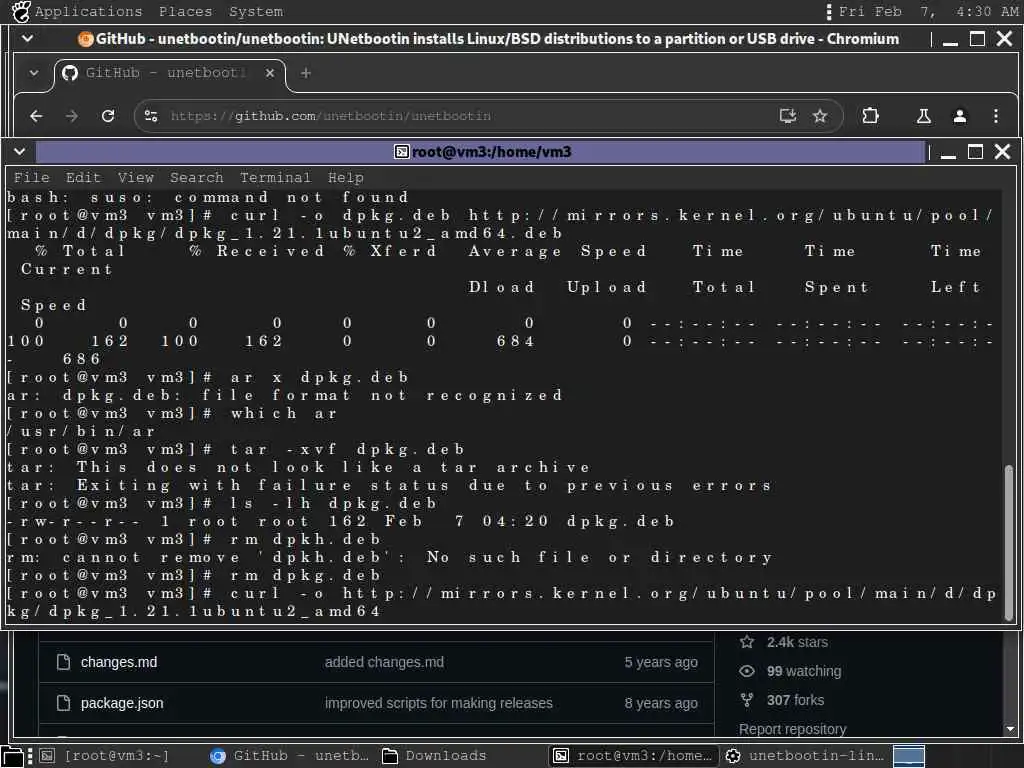1024x768 pixels.
Task: Click Report repository link
Action: (x=792, y=729)
